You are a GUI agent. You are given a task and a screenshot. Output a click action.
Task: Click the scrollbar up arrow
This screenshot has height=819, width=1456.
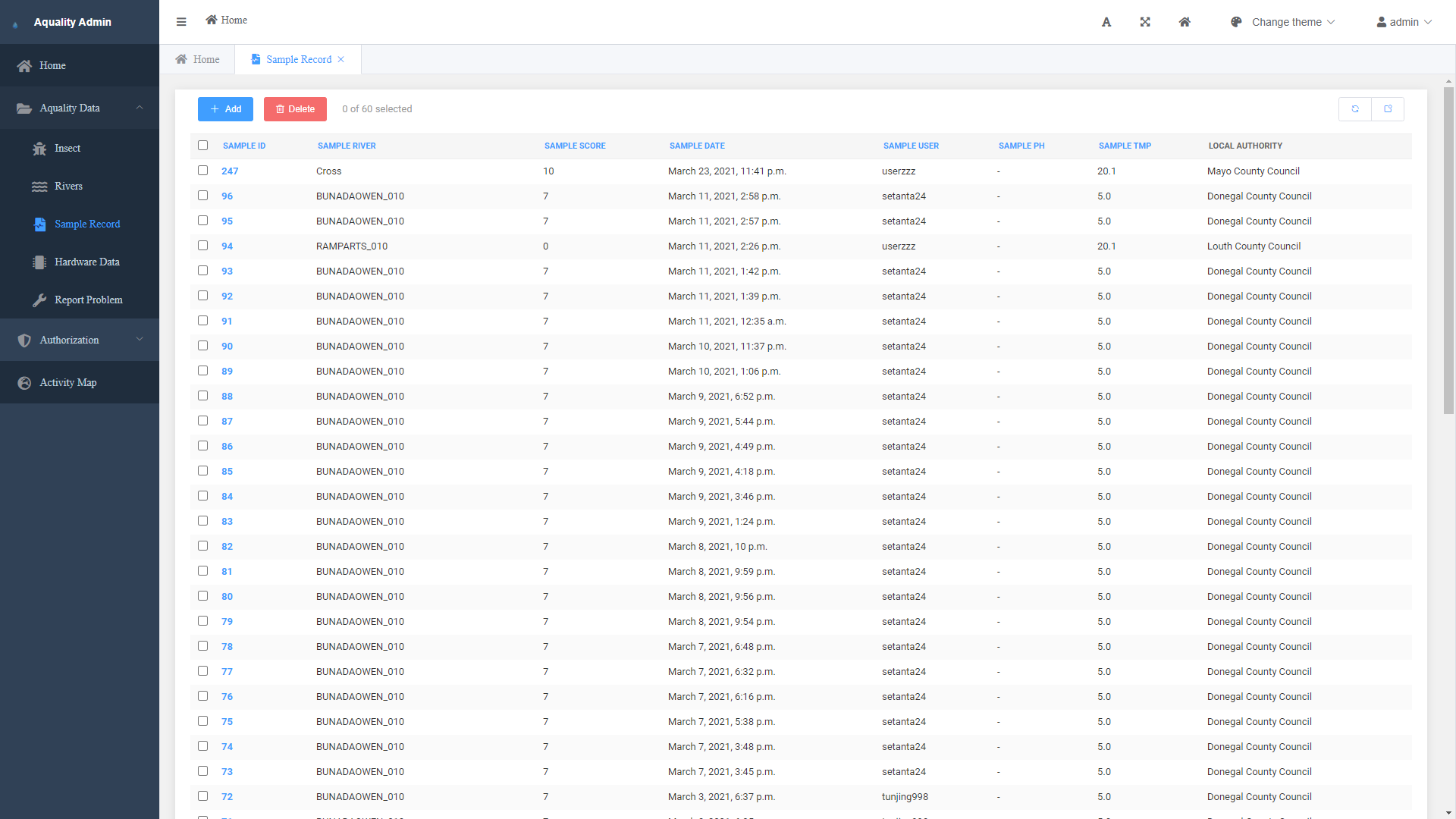[x=1448, y=80]
